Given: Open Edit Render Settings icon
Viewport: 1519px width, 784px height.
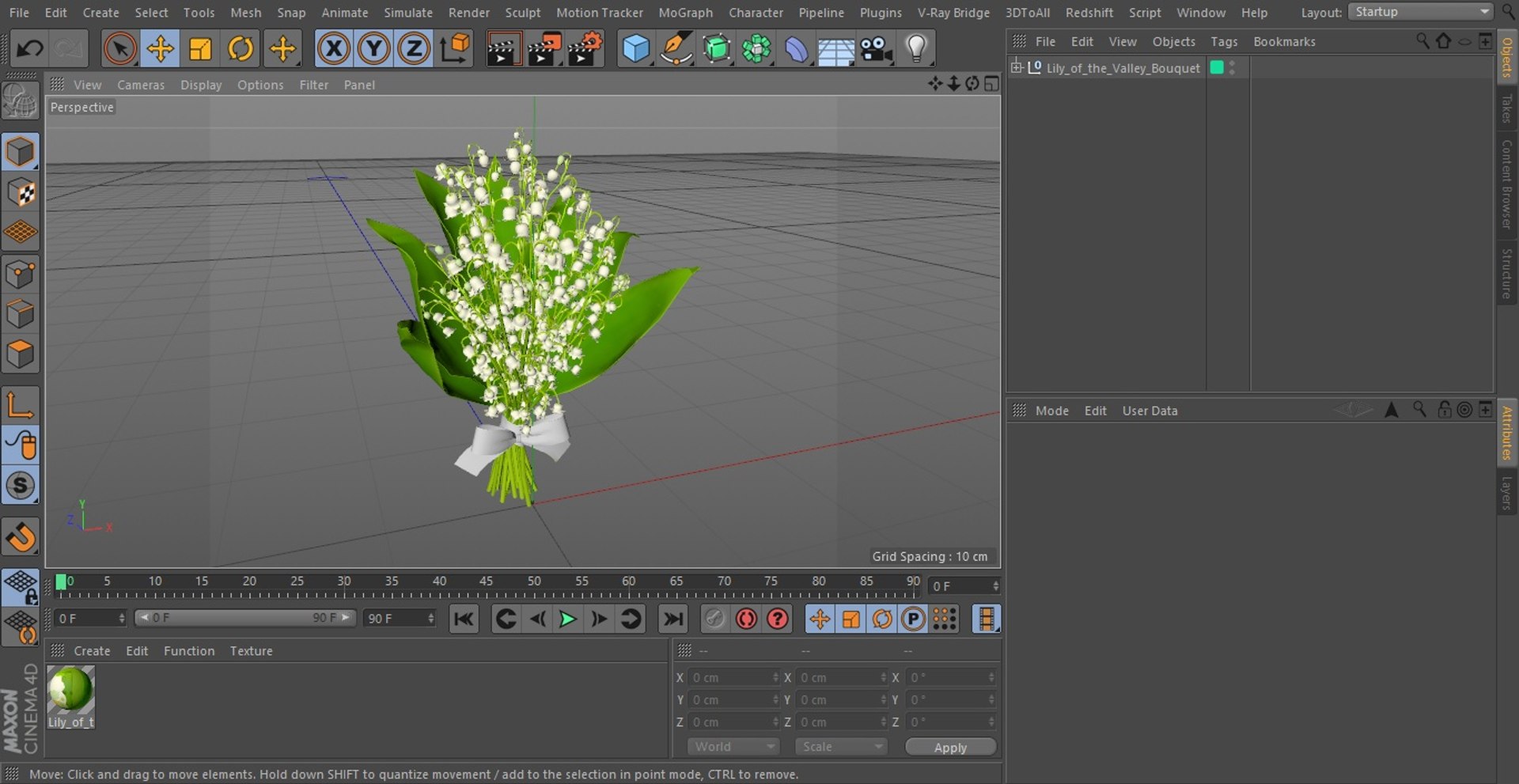Looking at the screenshot, I should point(585,49).
